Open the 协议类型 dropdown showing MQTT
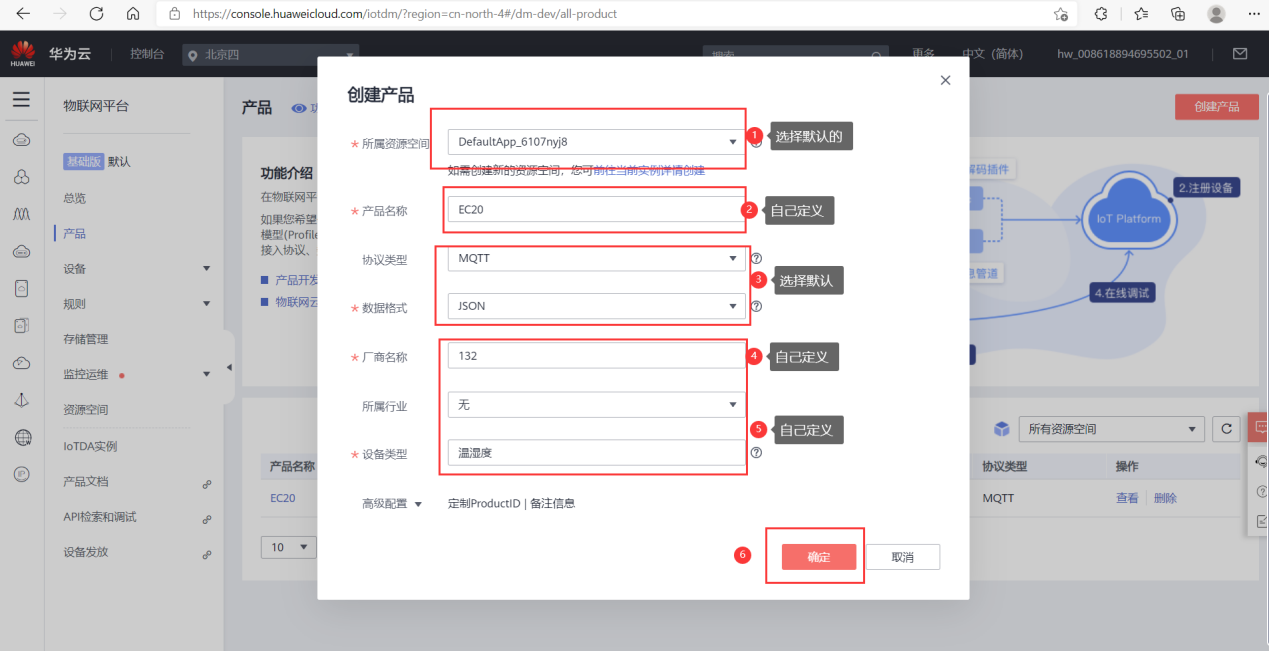 [596, 258]
